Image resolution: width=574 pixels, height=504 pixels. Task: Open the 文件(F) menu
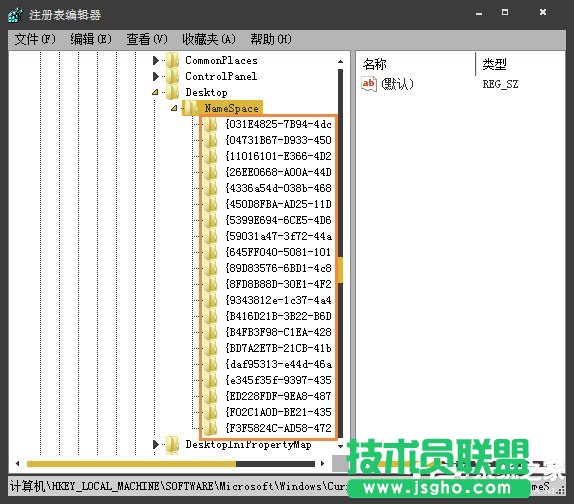click(35, 39)
